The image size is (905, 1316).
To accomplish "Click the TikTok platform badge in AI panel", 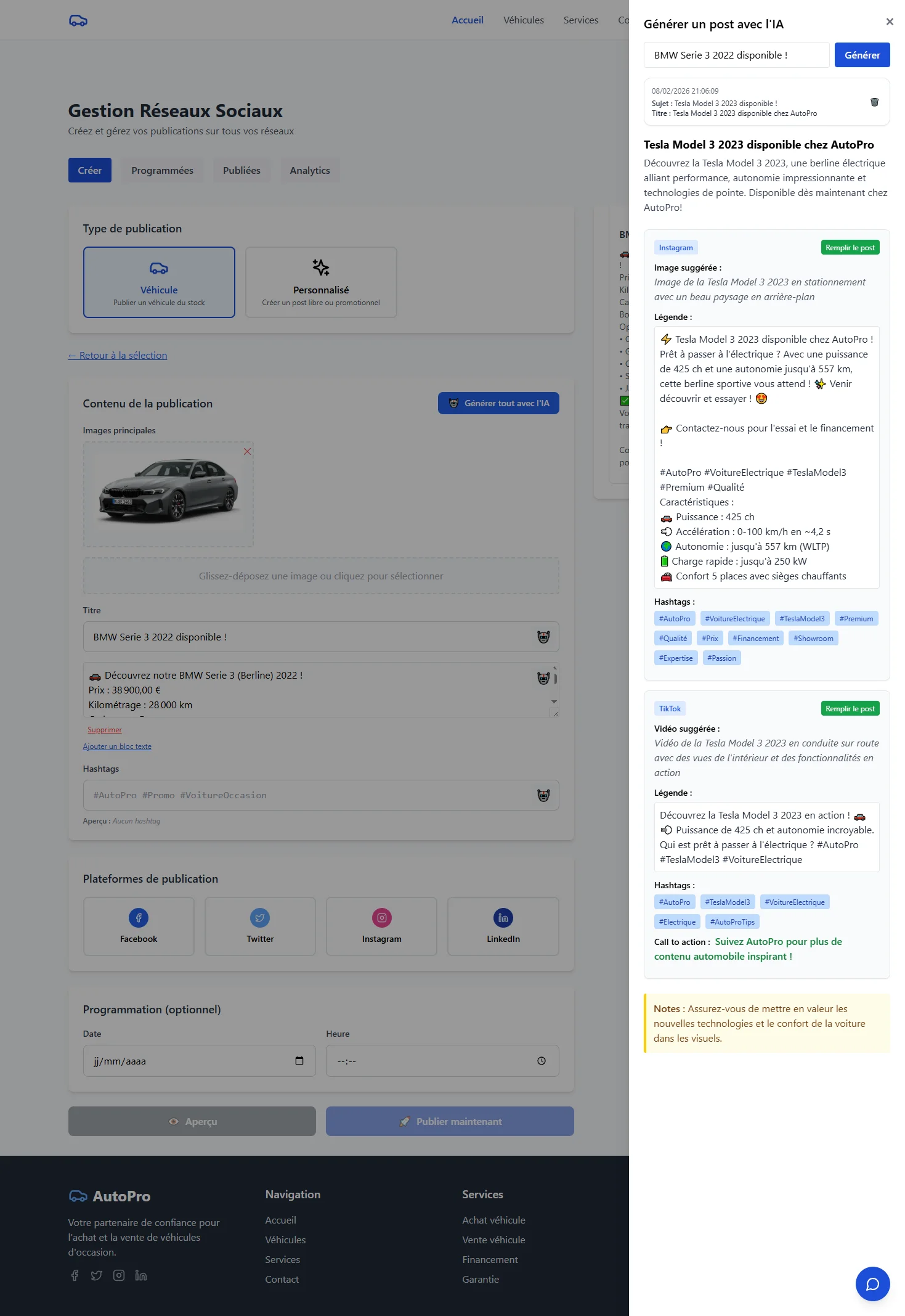I will click(670, 708).
